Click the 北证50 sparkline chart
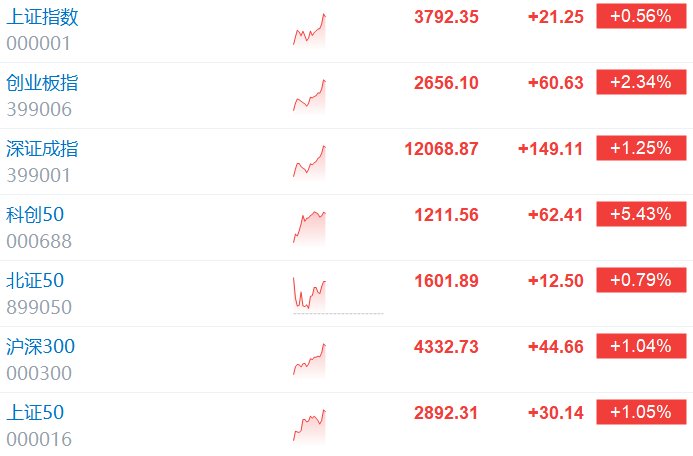Image resolution: width=693 pixels, height=456 pixels. click(309, 294)
